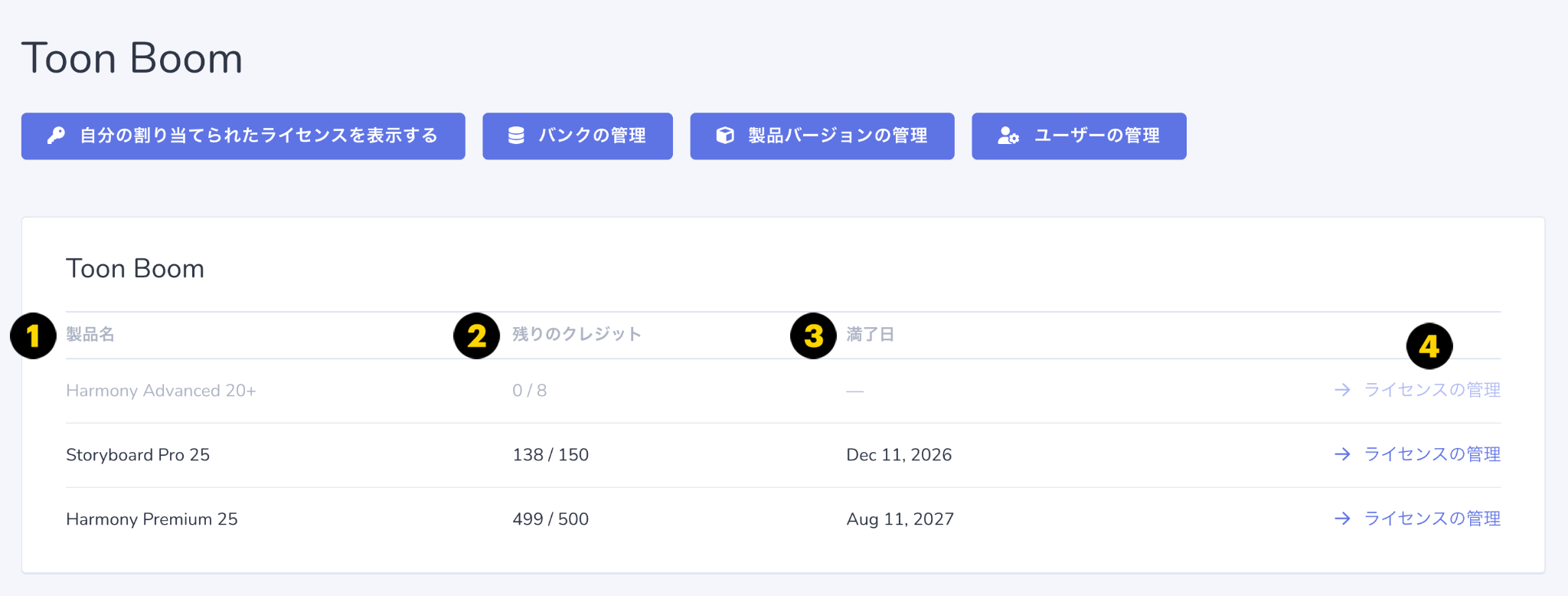1568x596 pixels.
Task: Open ライセンスの管理 for Harmony Premium 25
Action: coord(1432,519)
